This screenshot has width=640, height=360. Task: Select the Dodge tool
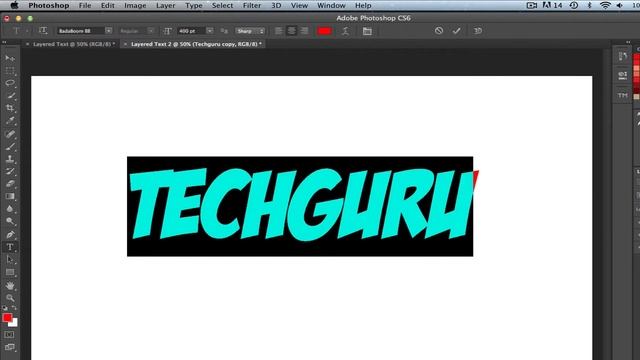(x=10, y=222)
